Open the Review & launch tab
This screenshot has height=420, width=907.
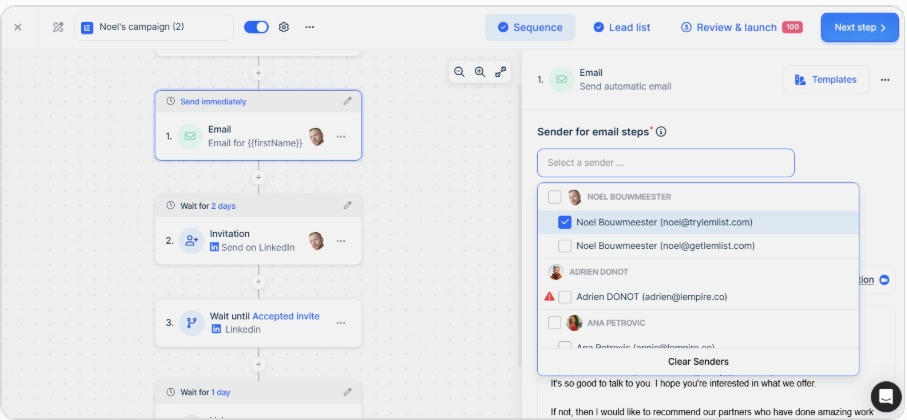pos(741,27)
